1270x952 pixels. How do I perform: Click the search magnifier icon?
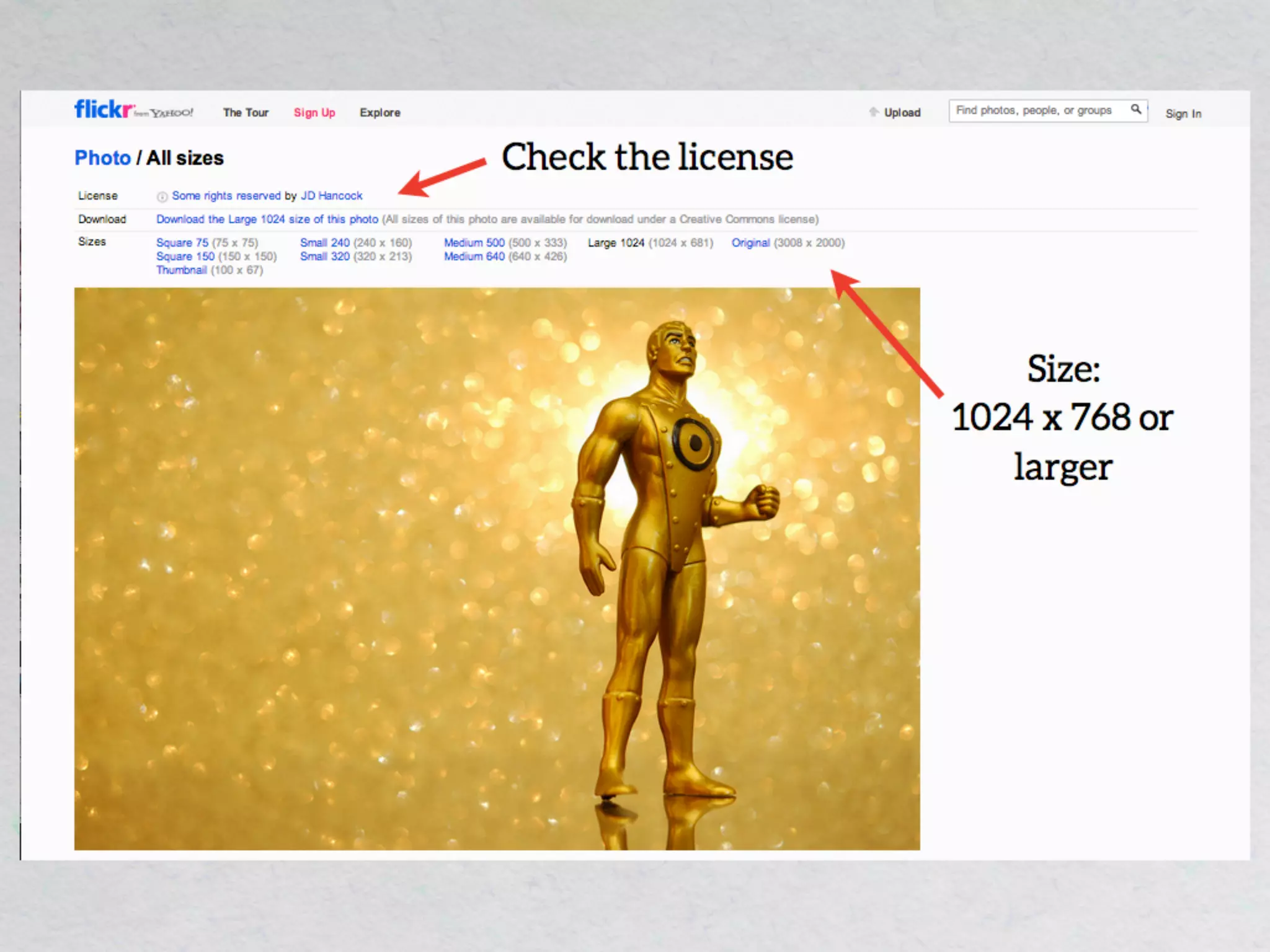coord(1135,110)
